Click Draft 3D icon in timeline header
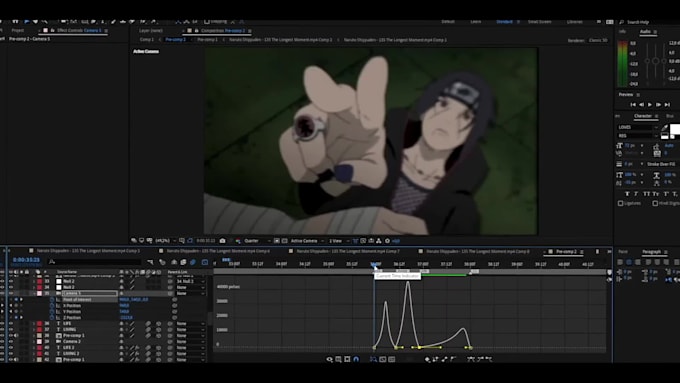Screen dimensions: 680x383 click(162, 262)
